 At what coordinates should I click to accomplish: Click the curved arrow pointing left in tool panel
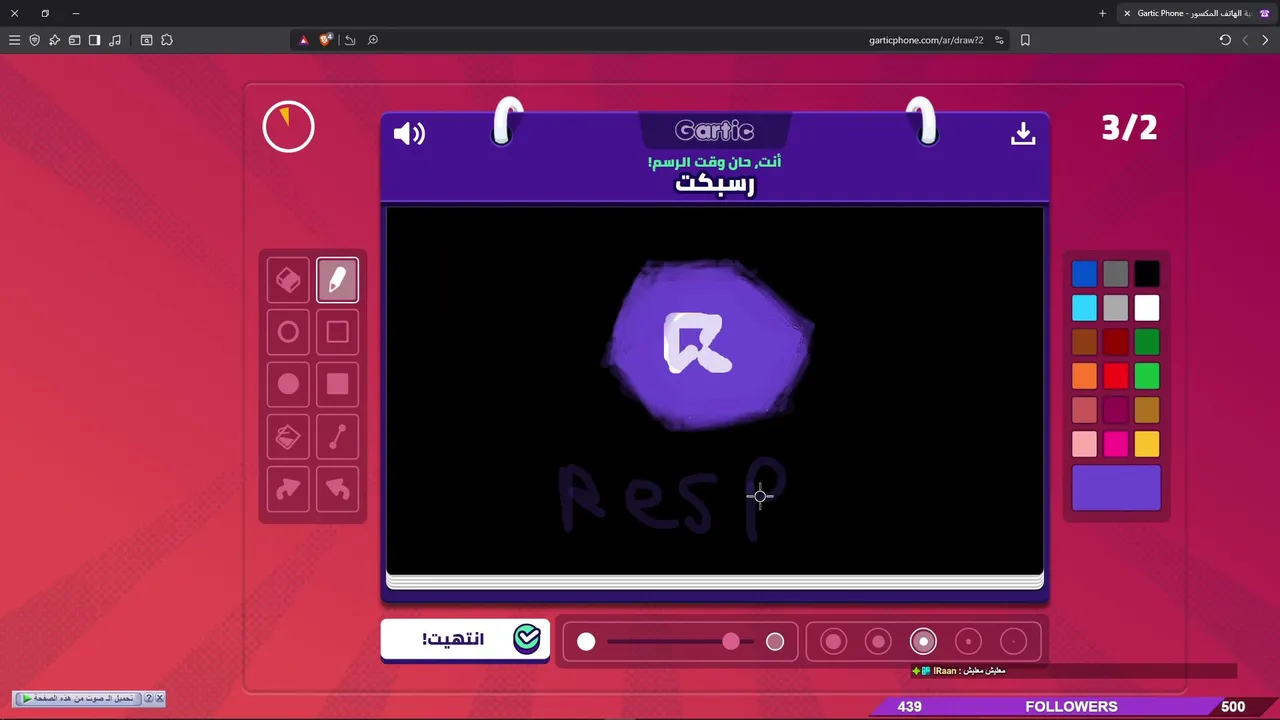(x=337, y=489)
